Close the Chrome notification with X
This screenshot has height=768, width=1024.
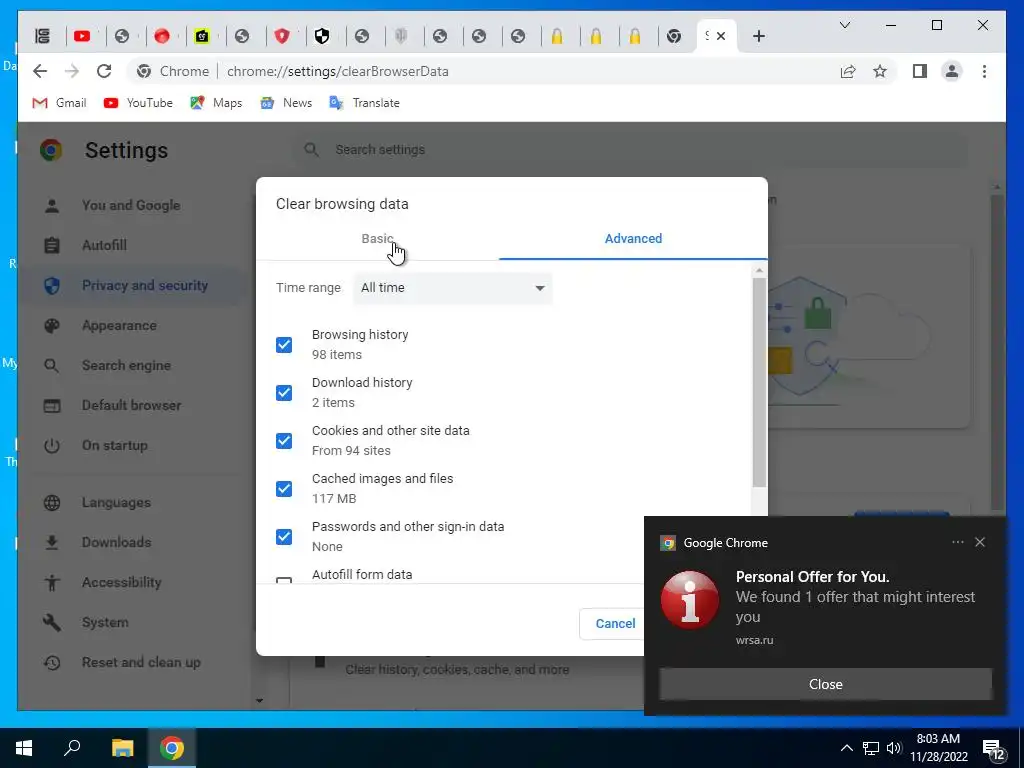[980, 542]
